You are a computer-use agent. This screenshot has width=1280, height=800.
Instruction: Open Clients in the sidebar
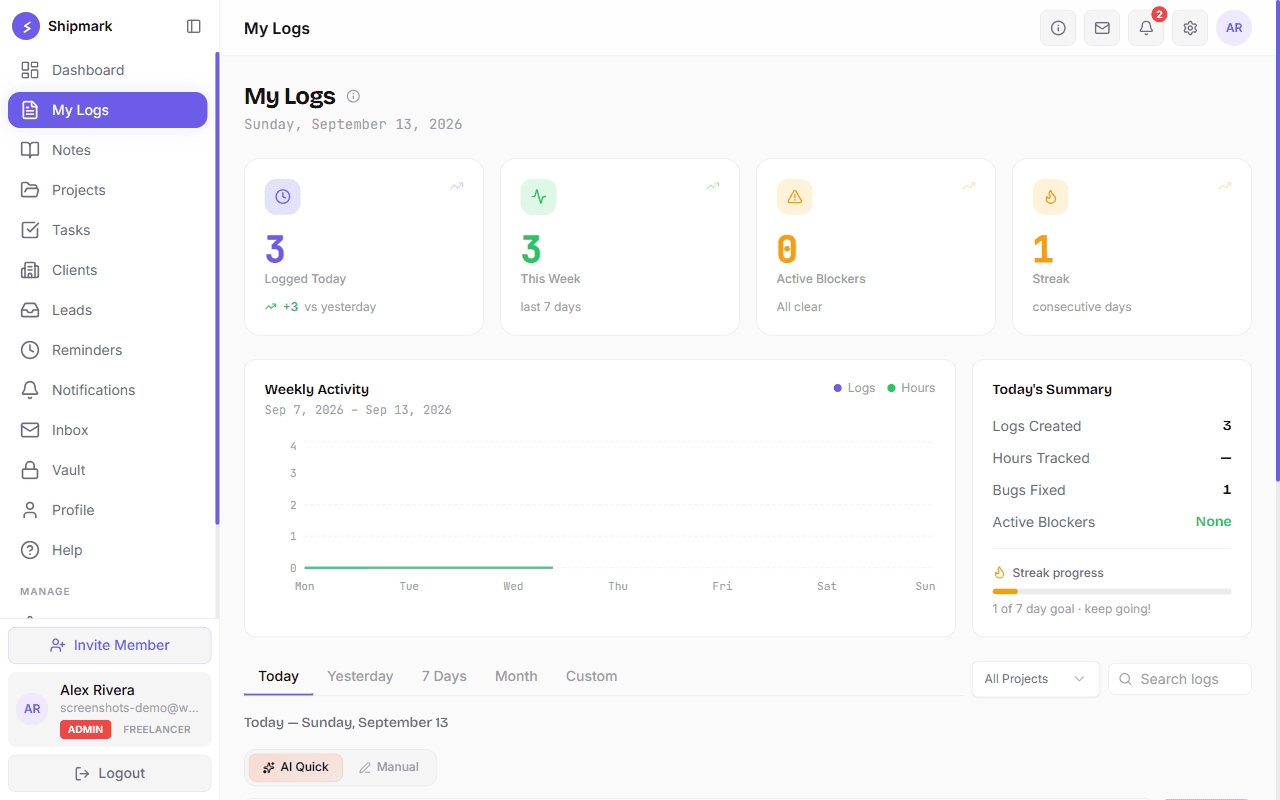tap(108, 270)
